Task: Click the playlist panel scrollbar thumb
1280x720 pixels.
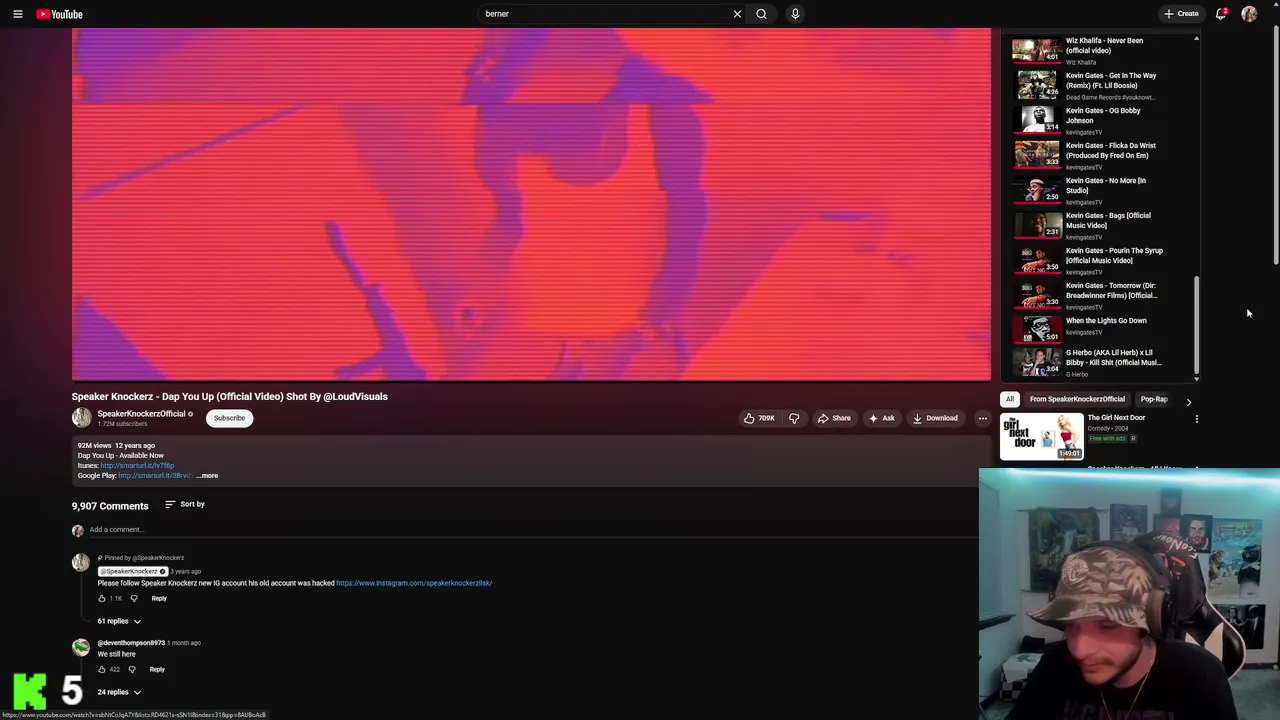Action: click(x=1196, y=323)
